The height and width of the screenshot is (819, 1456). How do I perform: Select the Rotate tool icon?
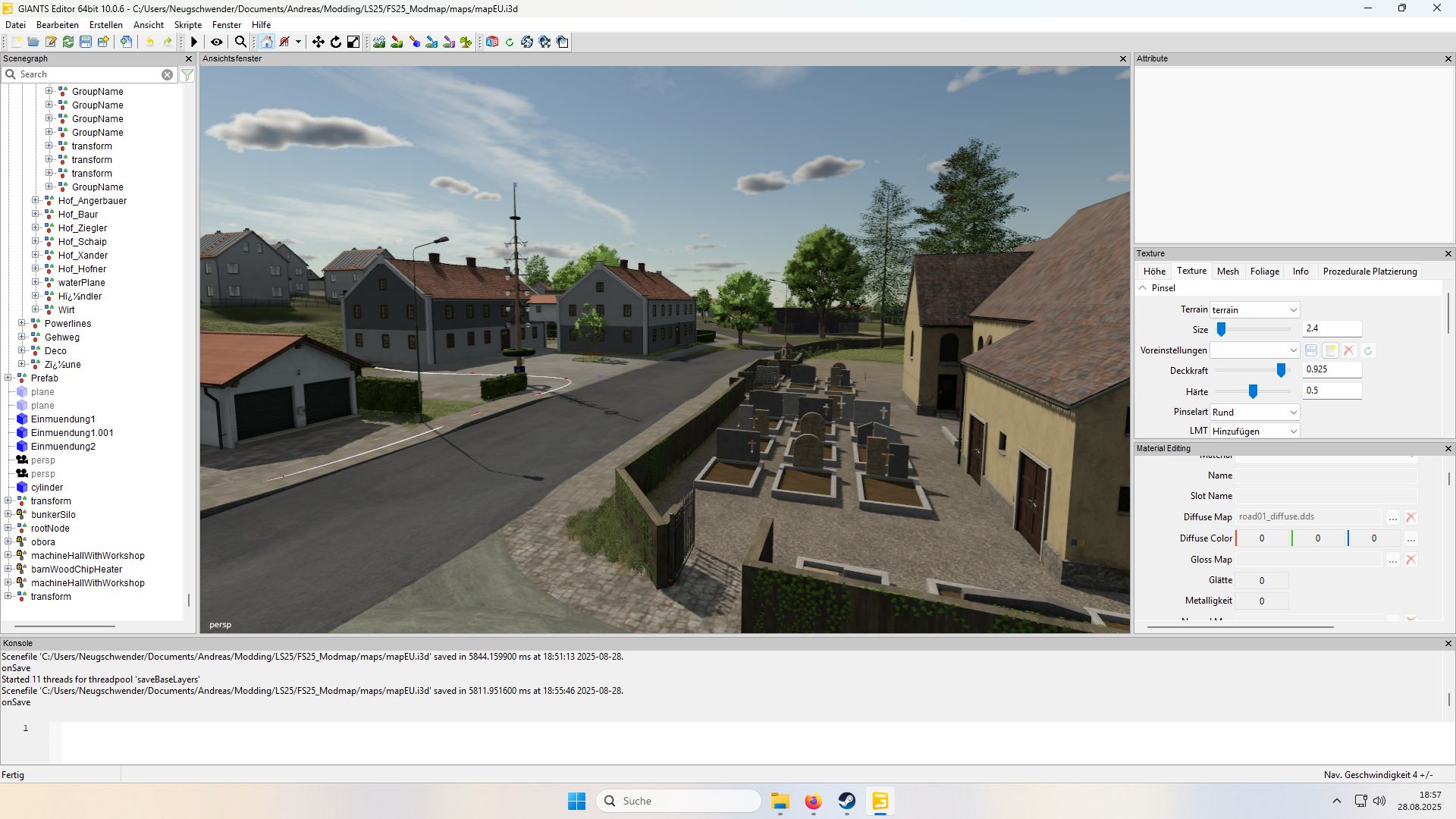point(336,42)
